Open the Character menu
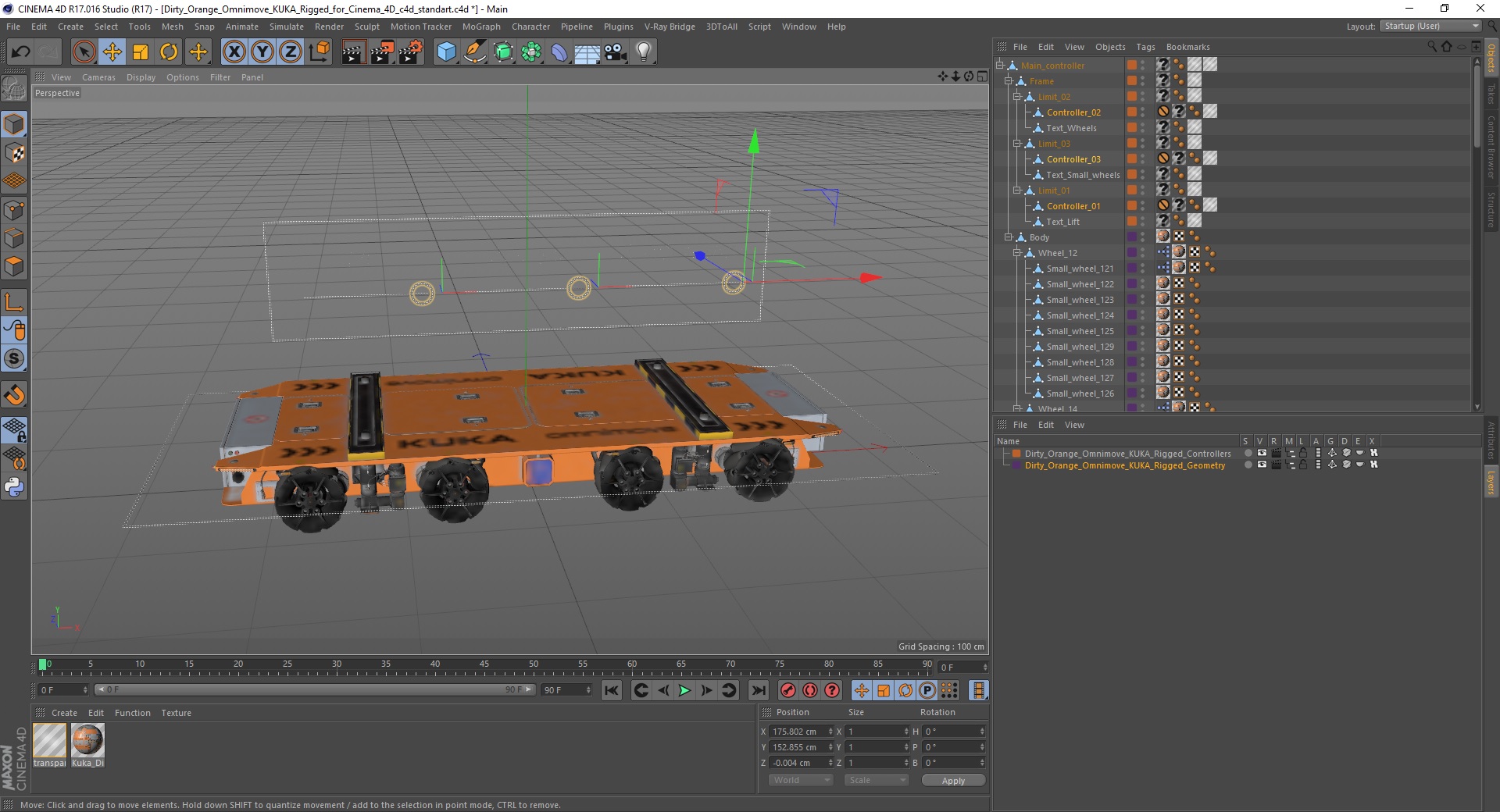The height and width of the screenshot is (812, 1500). (x=530, y=27)
